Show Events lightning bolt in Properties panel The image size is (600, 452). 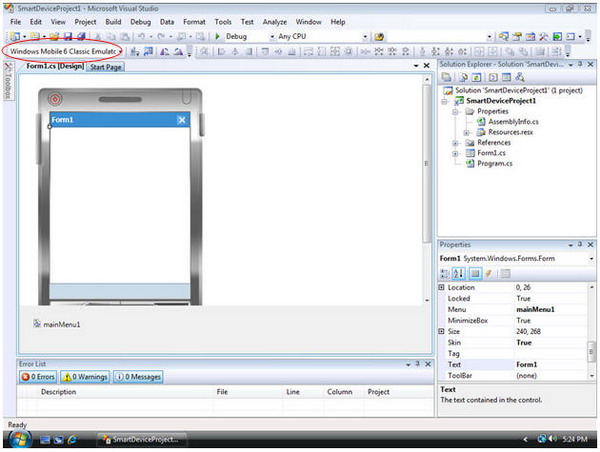point(488,273)
